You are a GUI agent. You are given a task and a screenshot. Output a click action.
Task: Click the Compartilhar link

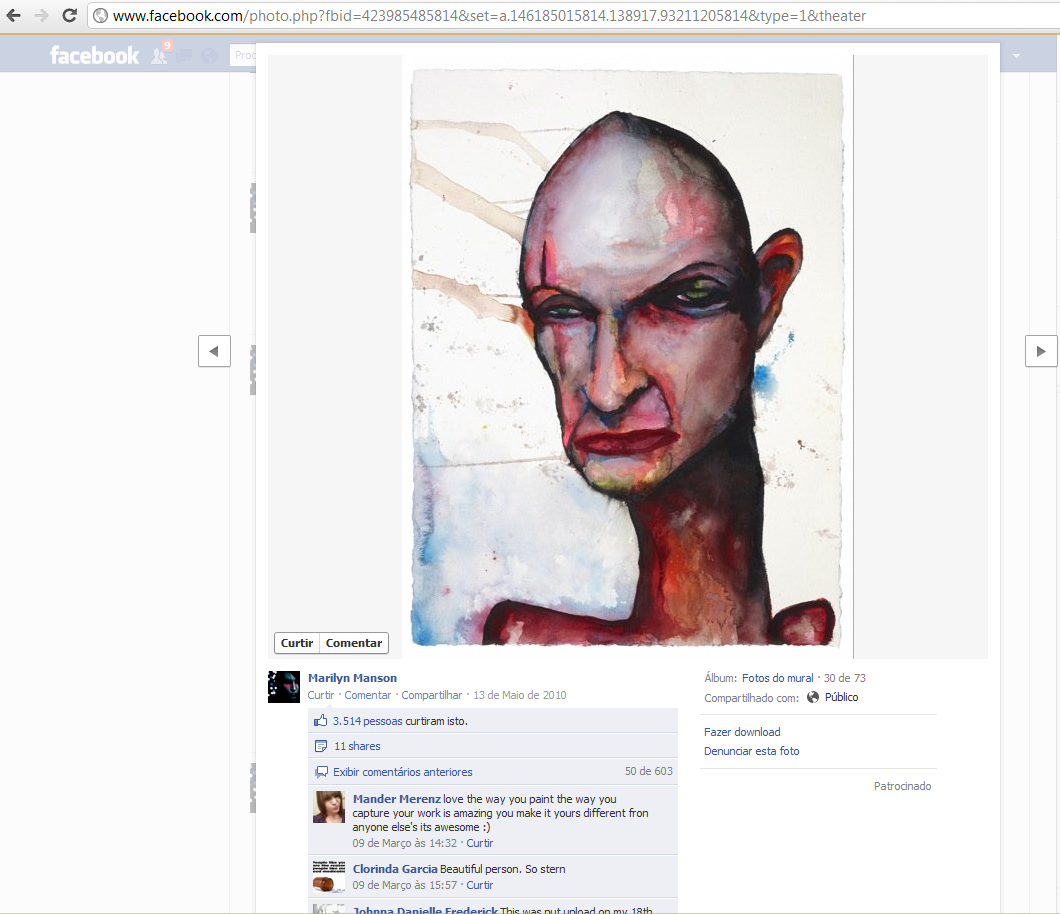click(x=432, y=695)
